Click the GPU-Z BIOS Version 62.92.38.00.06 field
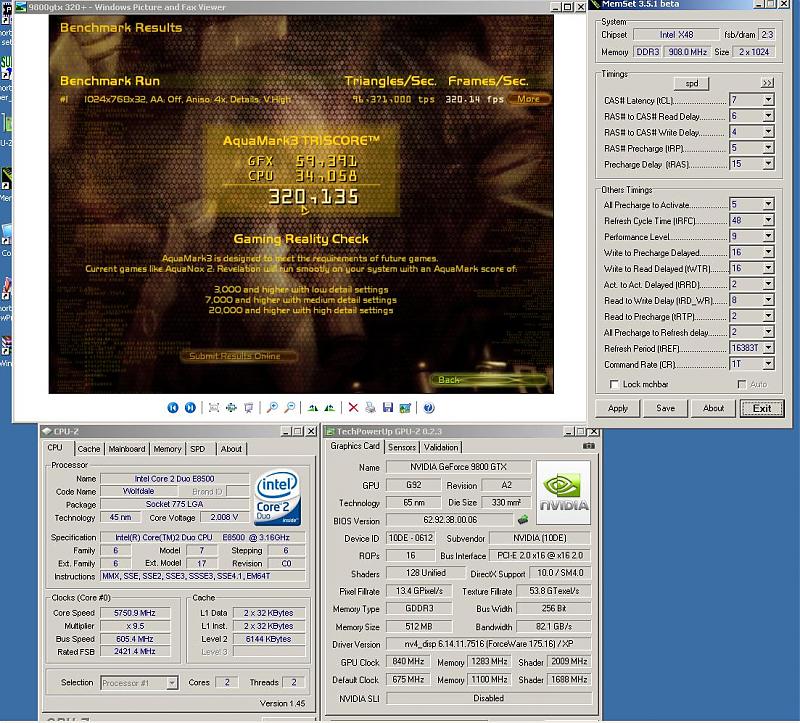Image resolution: width=800 pixels, height=723 pixels. coord(450,520)
